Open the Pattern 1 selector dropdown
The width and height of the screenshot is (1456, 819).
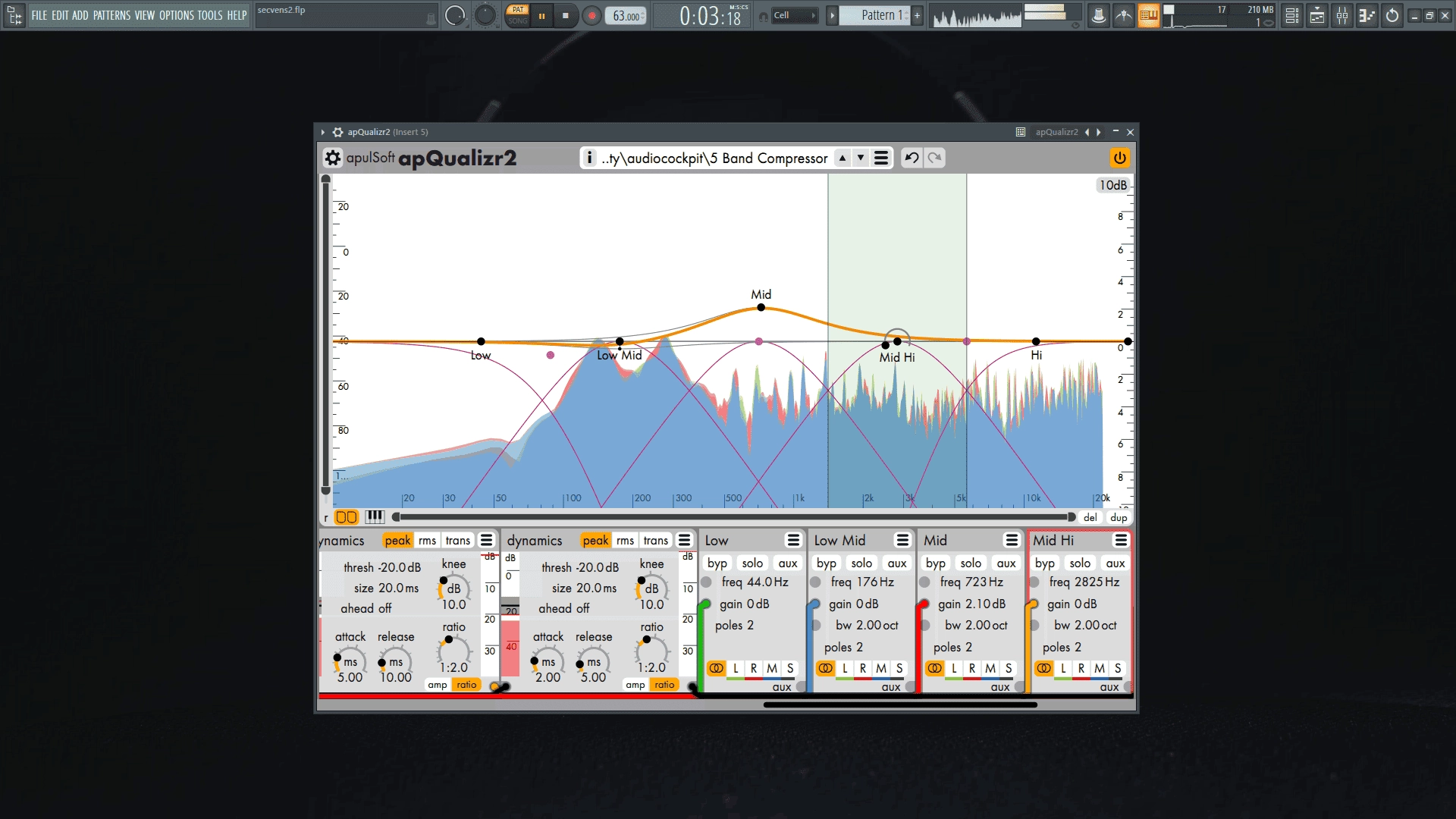pos(883,15)
